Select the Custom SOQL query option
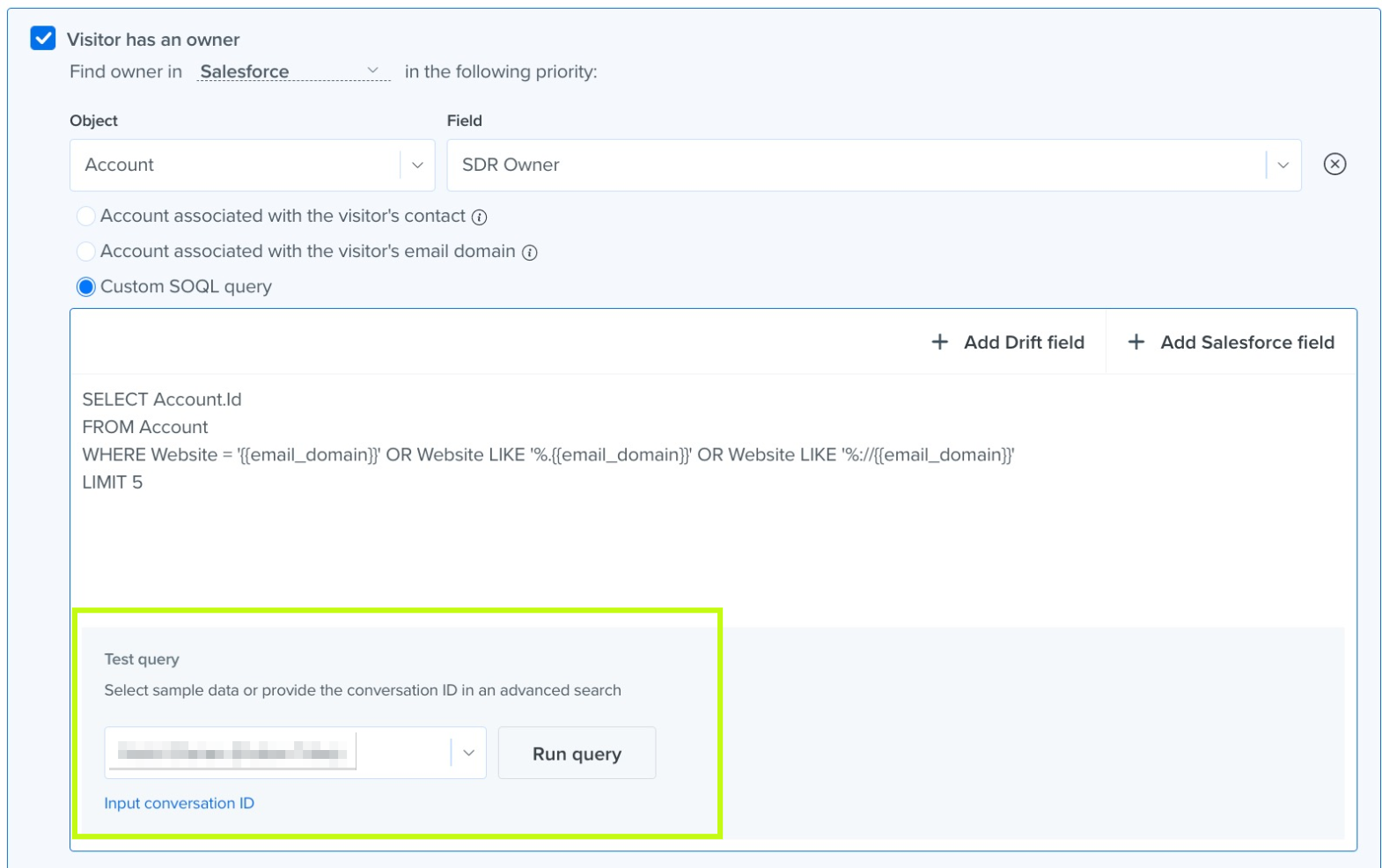Screen dimensions: 1382x868 [85, 287]
